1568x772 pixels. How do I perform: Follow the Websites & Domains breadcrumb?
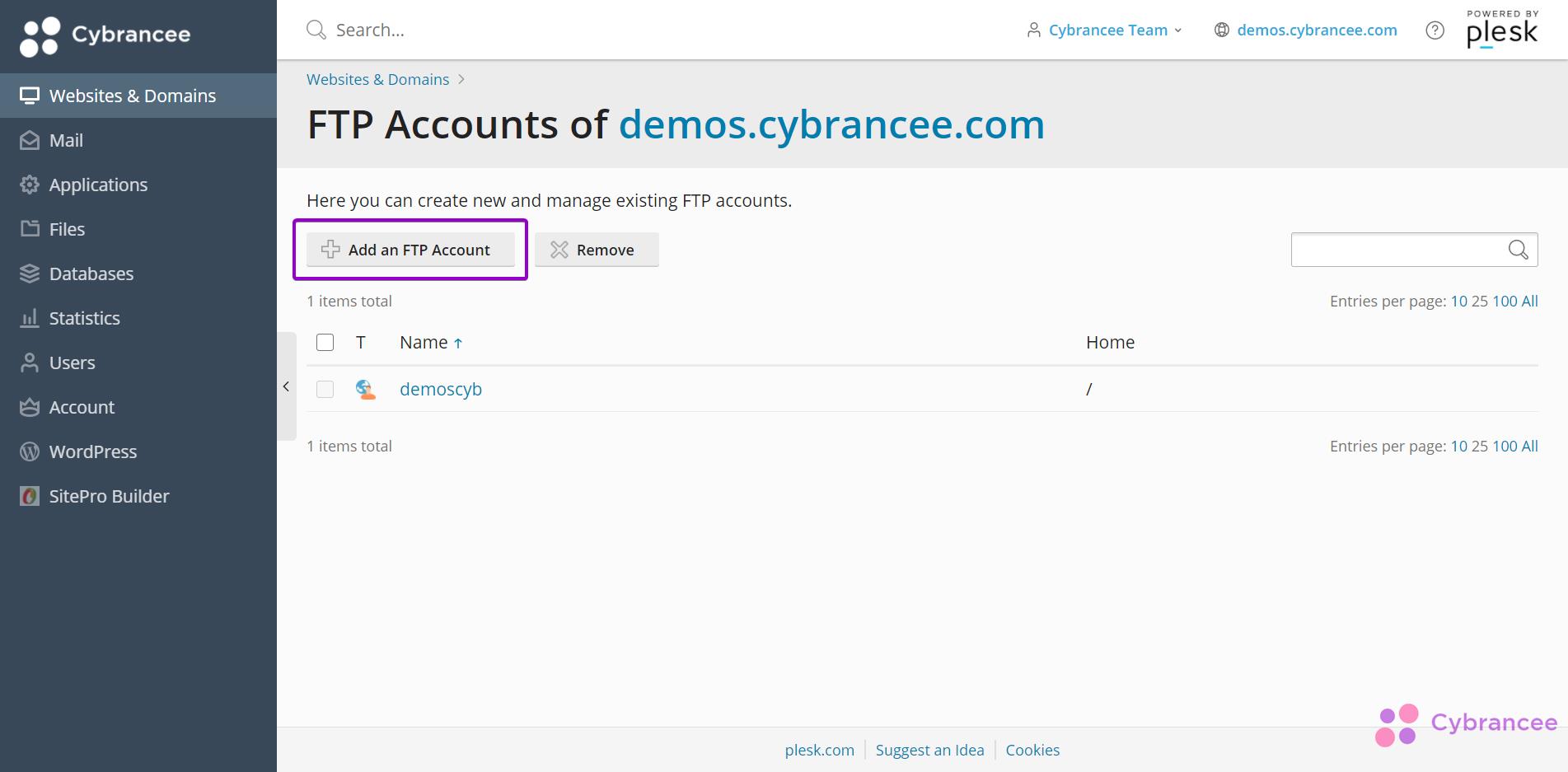[x=378, y=79]
